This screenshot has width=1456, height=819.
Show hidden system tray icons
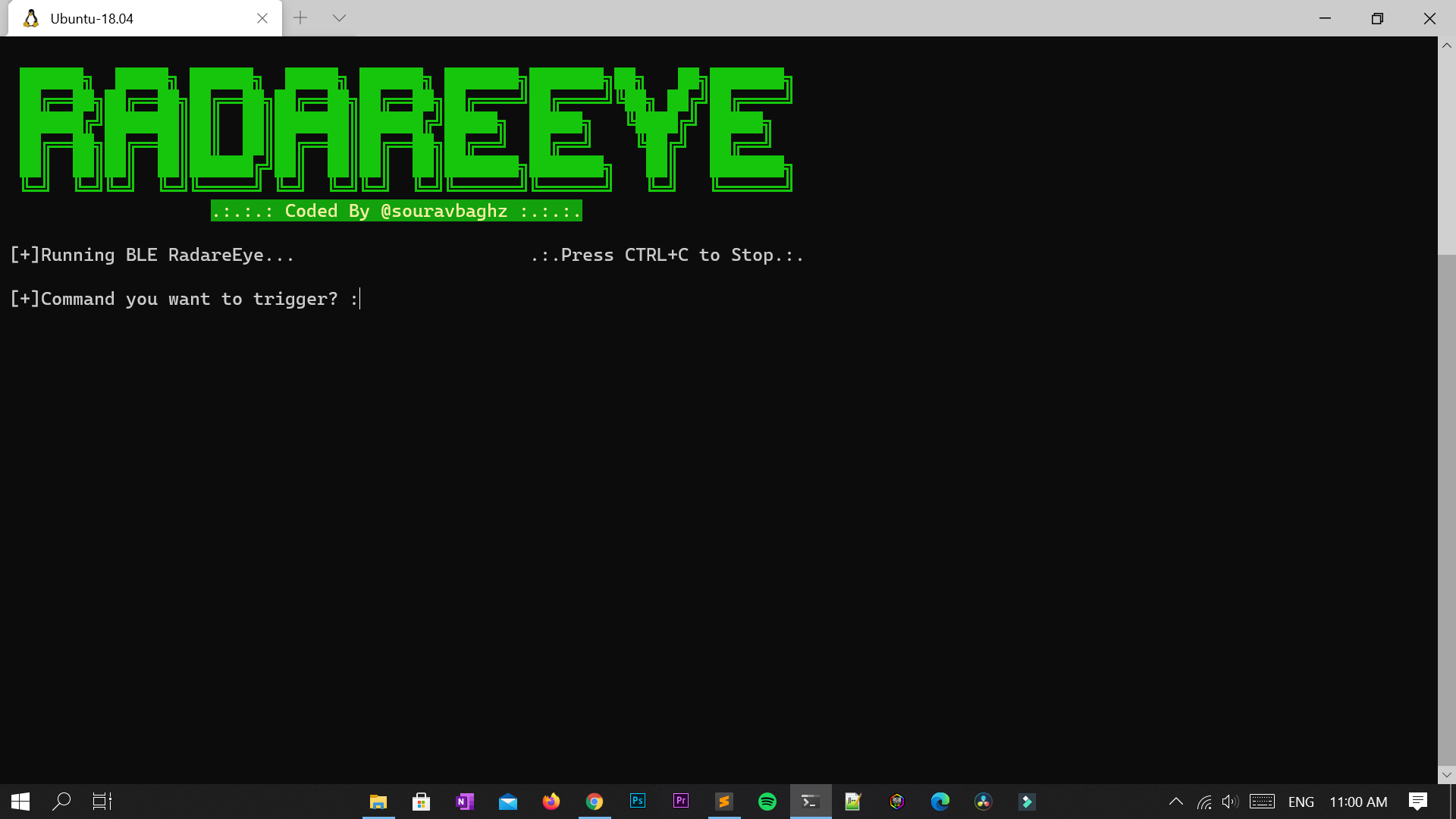tap(1176, 802)
